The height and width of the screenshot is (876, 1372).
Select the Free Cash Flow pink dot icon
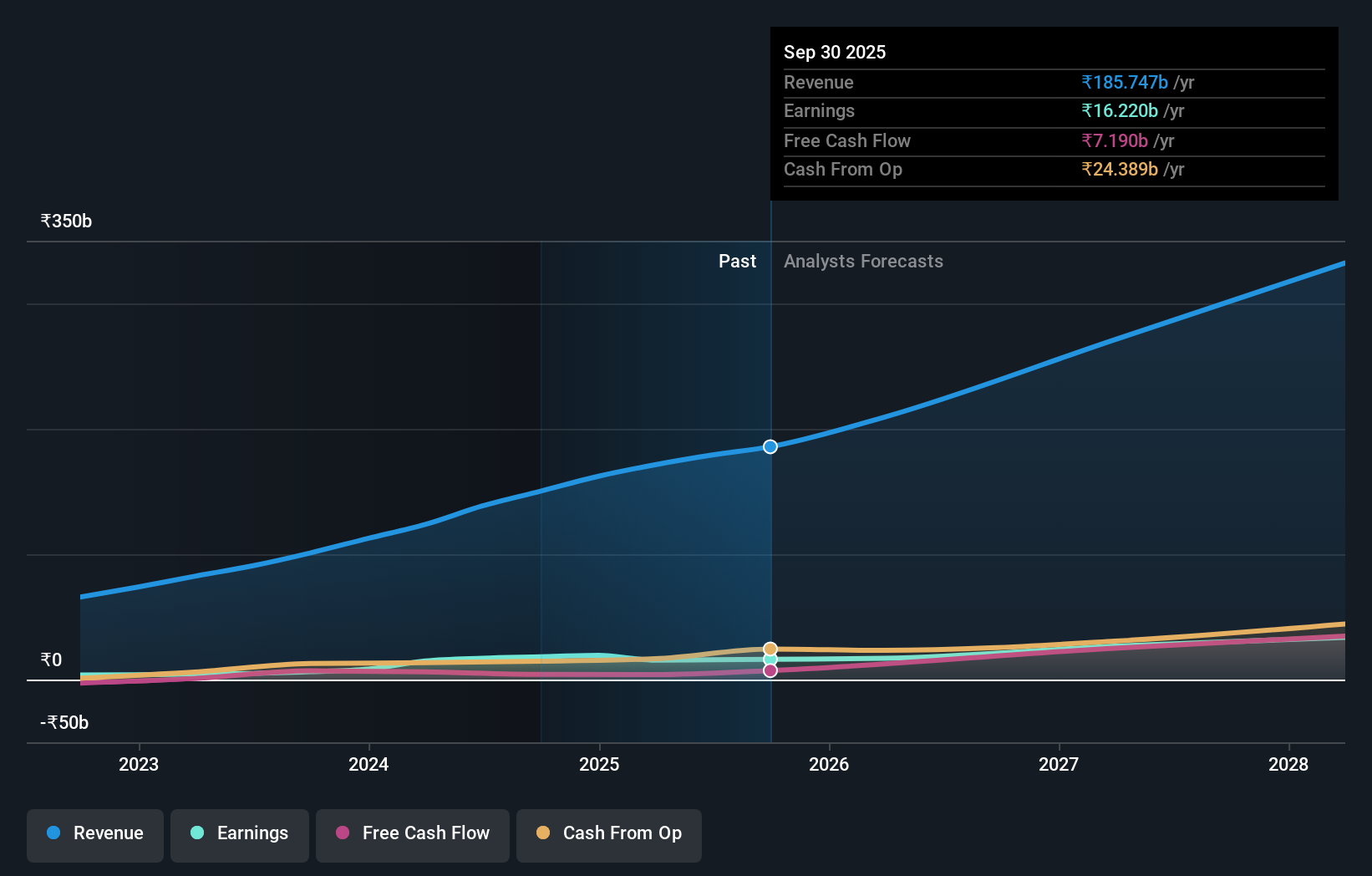[x=343, y=833]
